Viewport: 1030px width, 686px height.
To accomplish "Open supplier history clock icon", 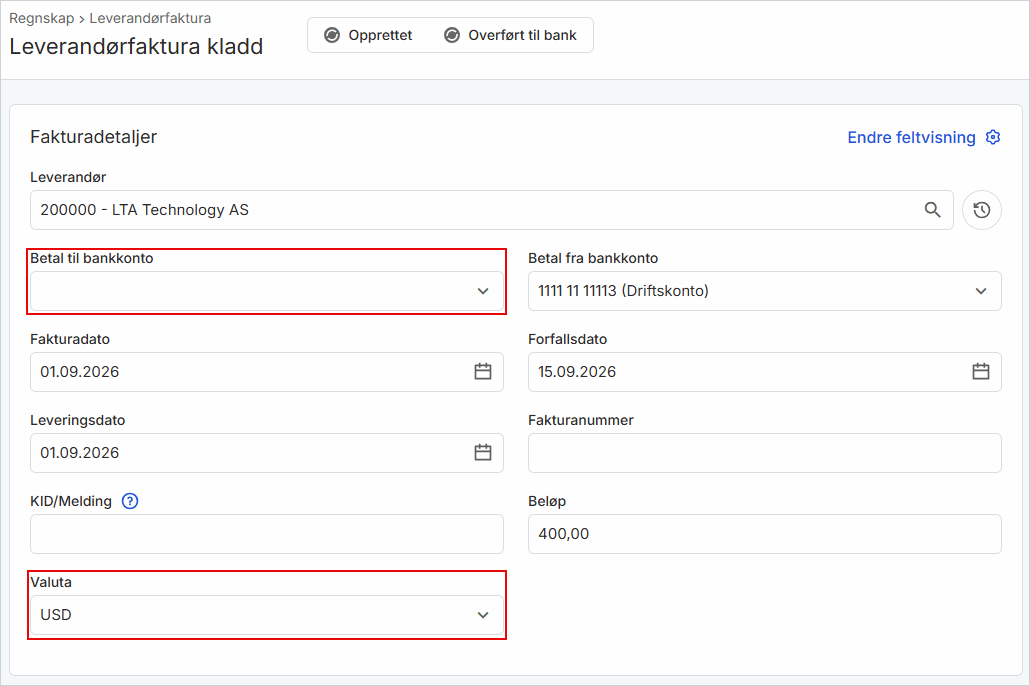I will coord(981,210).
